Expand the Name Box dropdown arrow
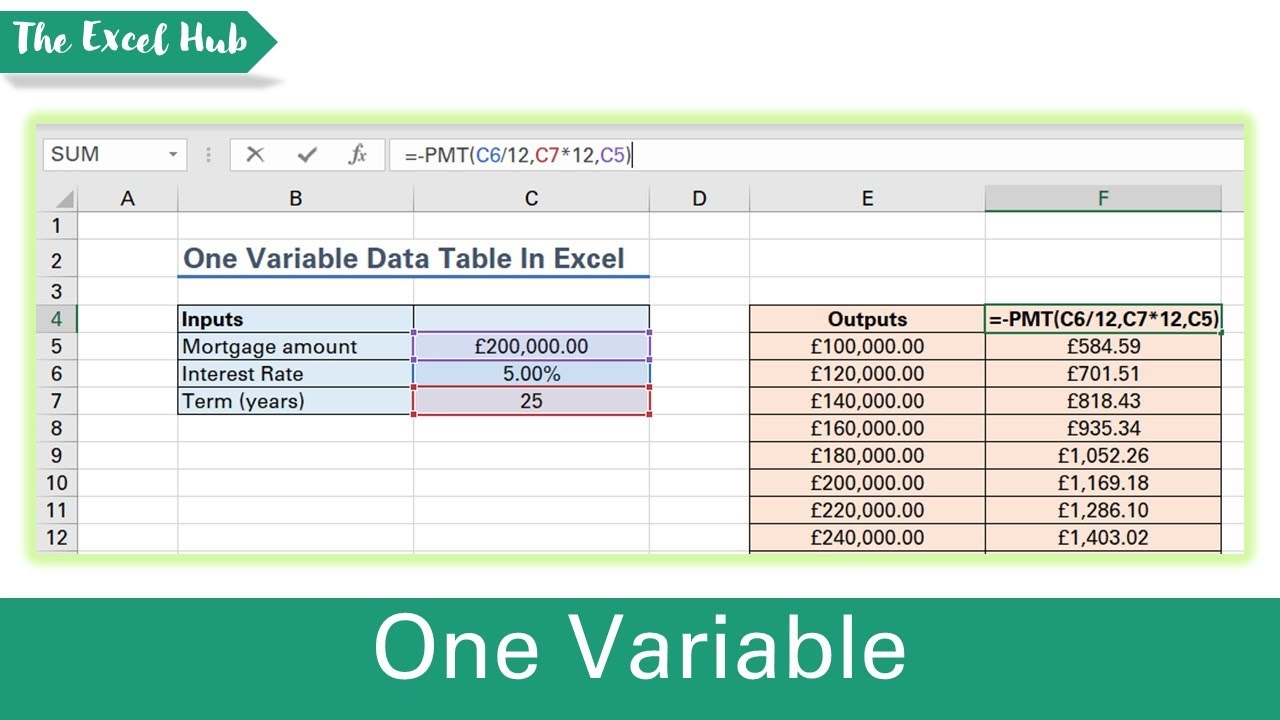Viewport: 1280px width, 720px height. (x=173, y=154)
